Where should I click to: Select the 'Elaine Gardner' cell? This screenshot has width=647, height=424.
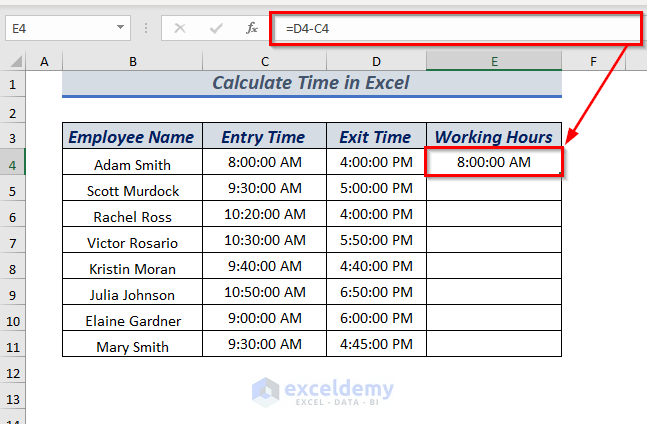132,318
